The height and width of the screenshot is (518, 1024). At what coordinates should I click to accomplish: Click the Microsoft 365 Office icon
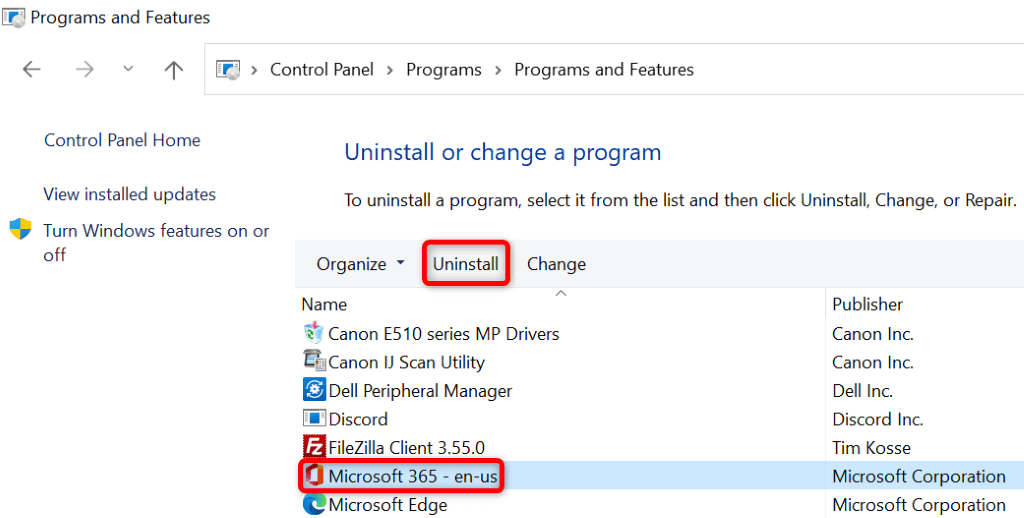[313, 476]
